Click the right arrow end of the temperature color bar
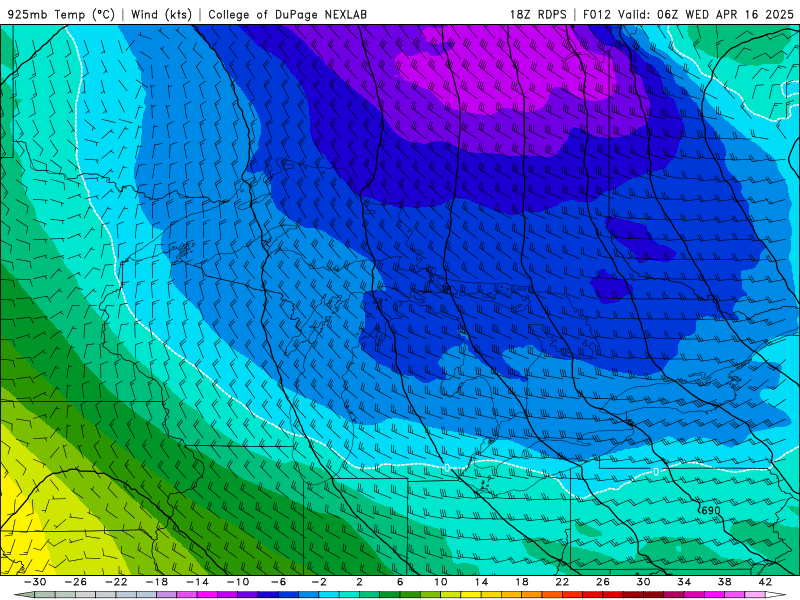800x600 pixels. (x=777, y=595)
